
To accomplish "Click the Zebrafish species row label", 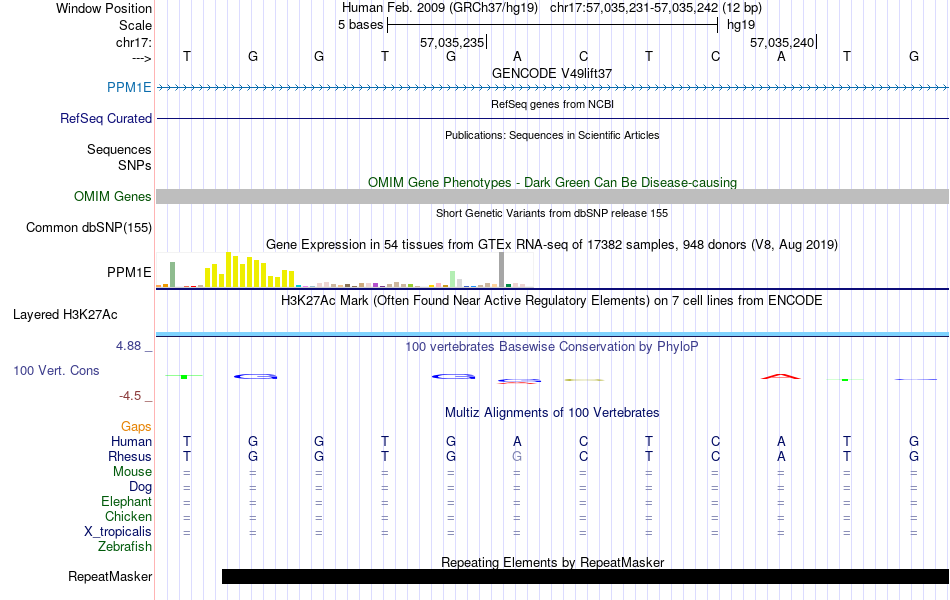I will coord(125,547).
